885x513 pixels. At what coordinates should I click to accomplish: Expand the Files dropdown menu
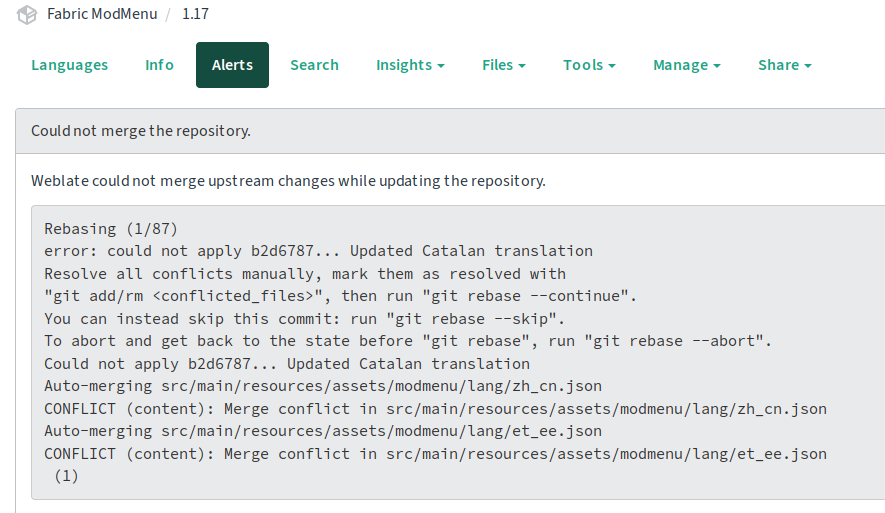point(504,65)
